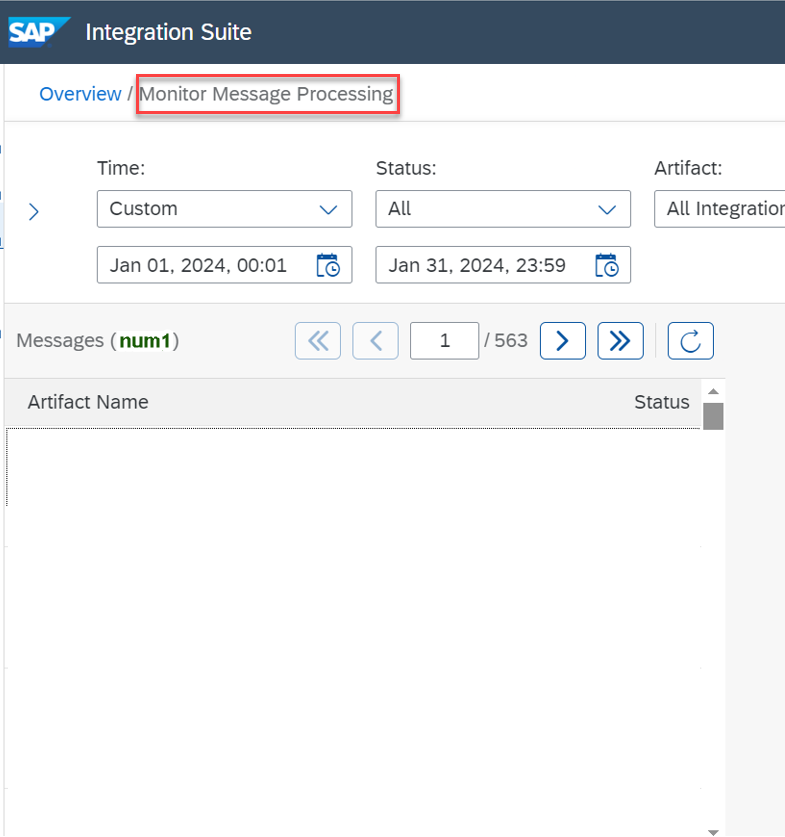Open calendar picker for the start date
785x837 pixels.
tap(328, 265)
